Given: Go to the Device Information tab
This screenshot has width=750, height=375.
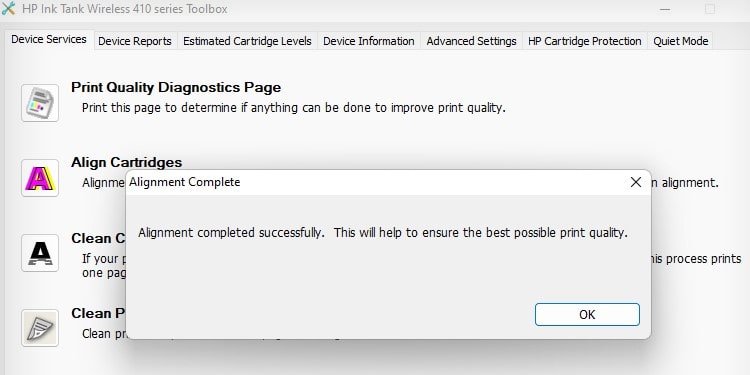Looking at the screenshot, I should pyautogui.click(x=369, y=41).
